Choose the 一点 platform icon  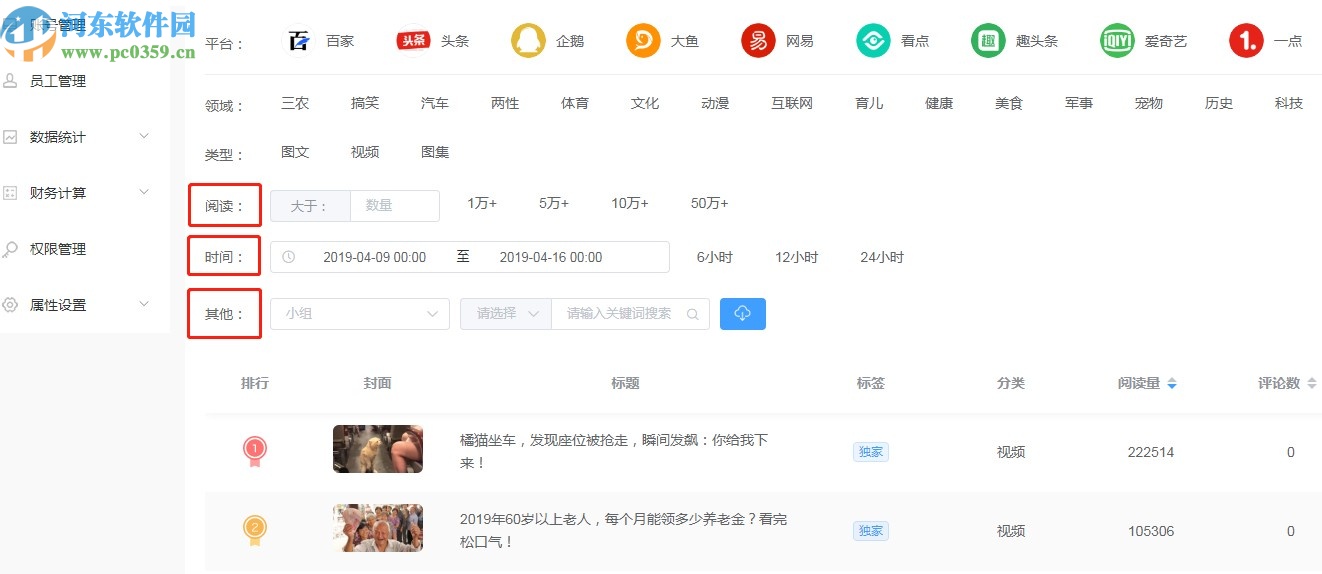click(1246, 41)
